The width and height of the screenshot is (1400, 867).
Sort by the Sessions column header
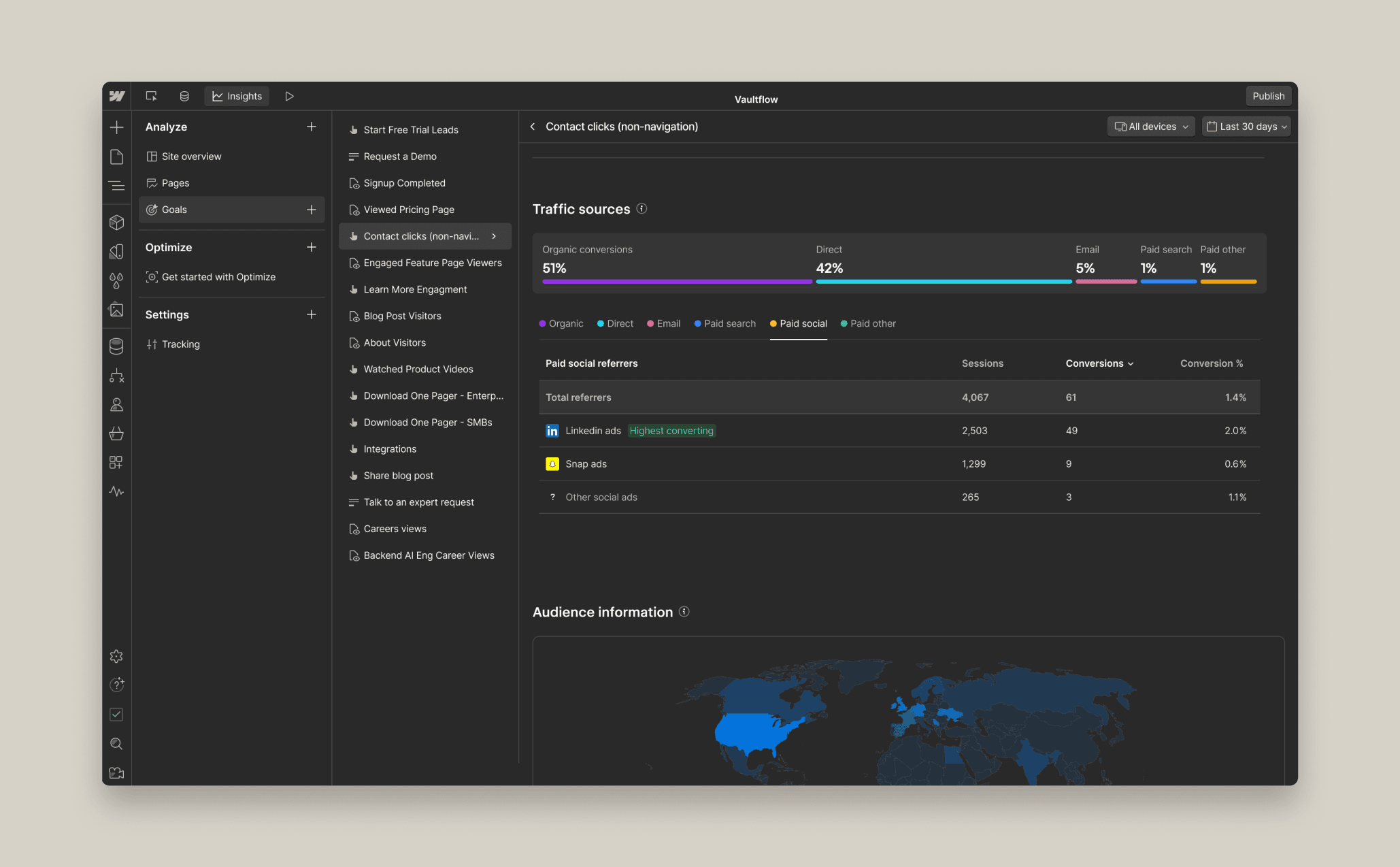[982, 363]
